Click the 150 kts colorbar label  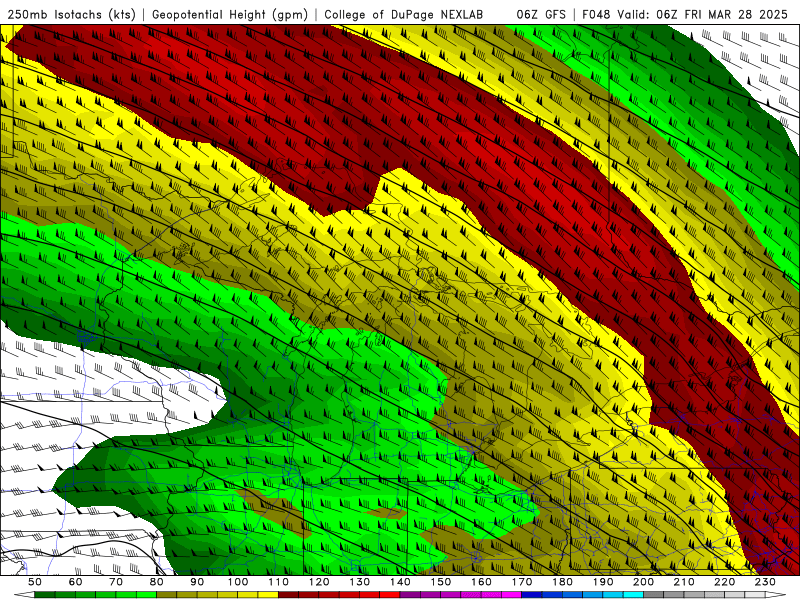pyautogui.click(x=441, y=582)
